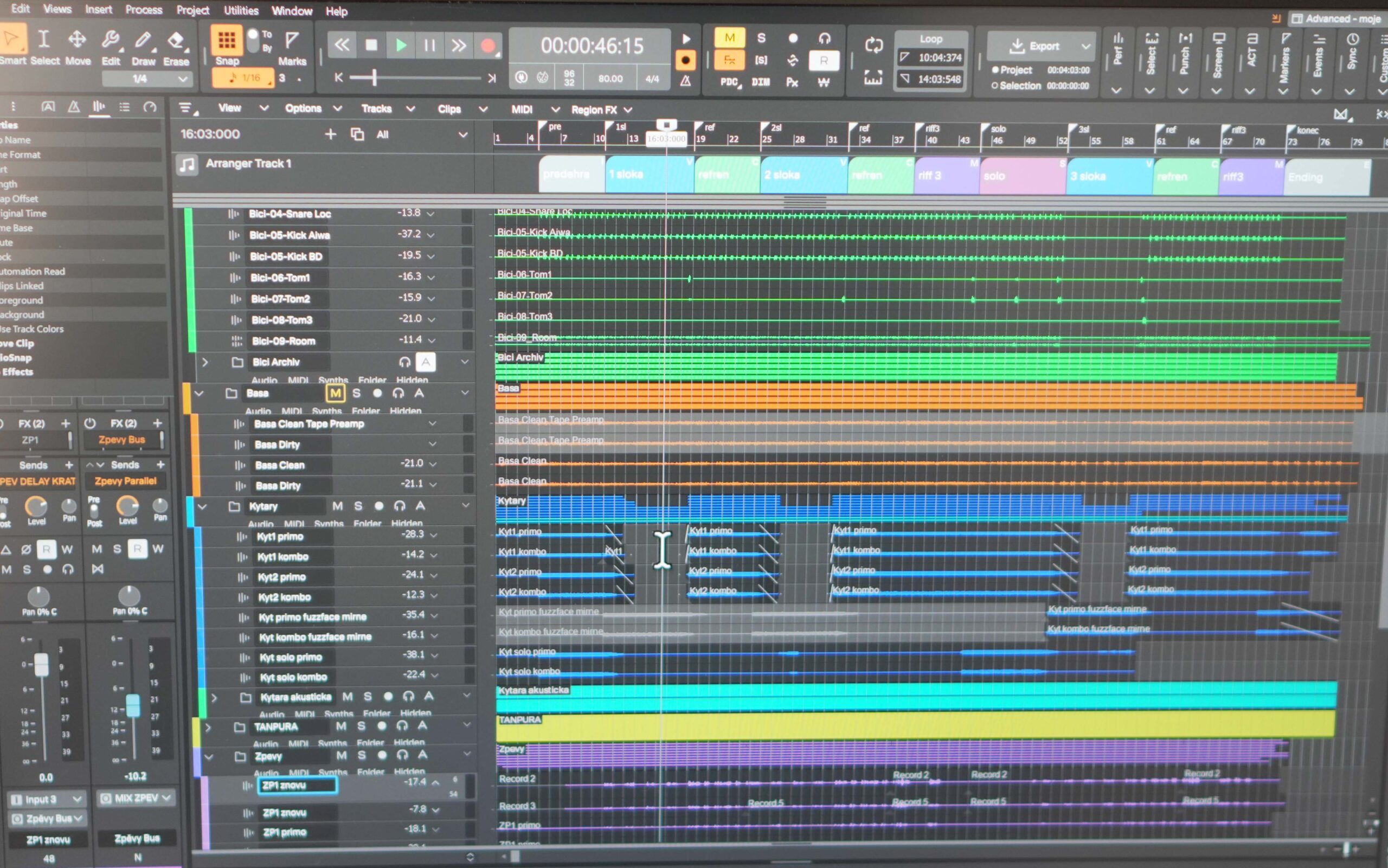The width and height of the screenshot is (1388, 868).
Task: Adjust the ZP1 strip volume fader
Action: click(x=41, y=665)
